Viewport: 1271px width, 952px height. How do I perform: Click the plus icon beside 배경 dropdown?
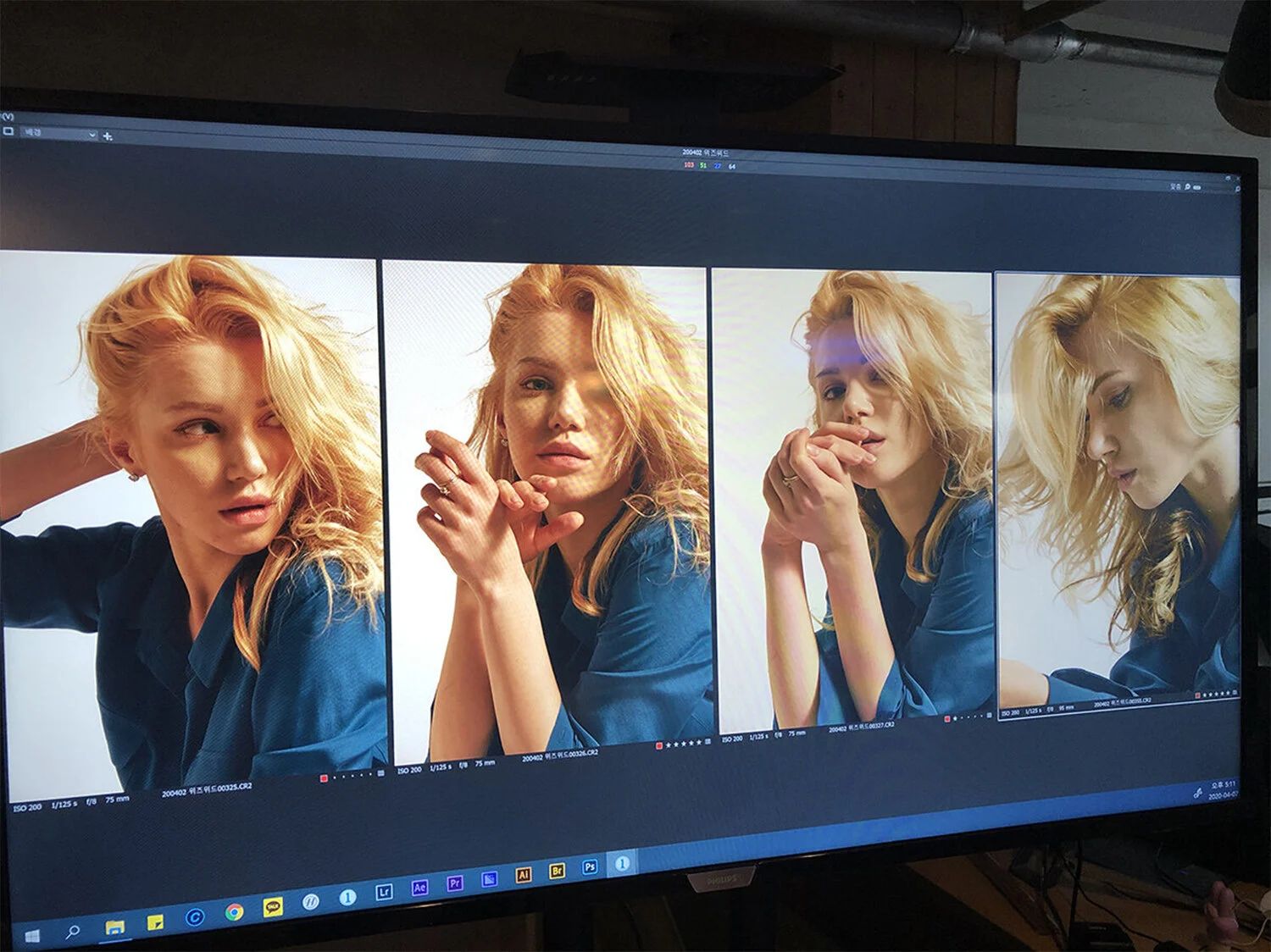point(108,136)
